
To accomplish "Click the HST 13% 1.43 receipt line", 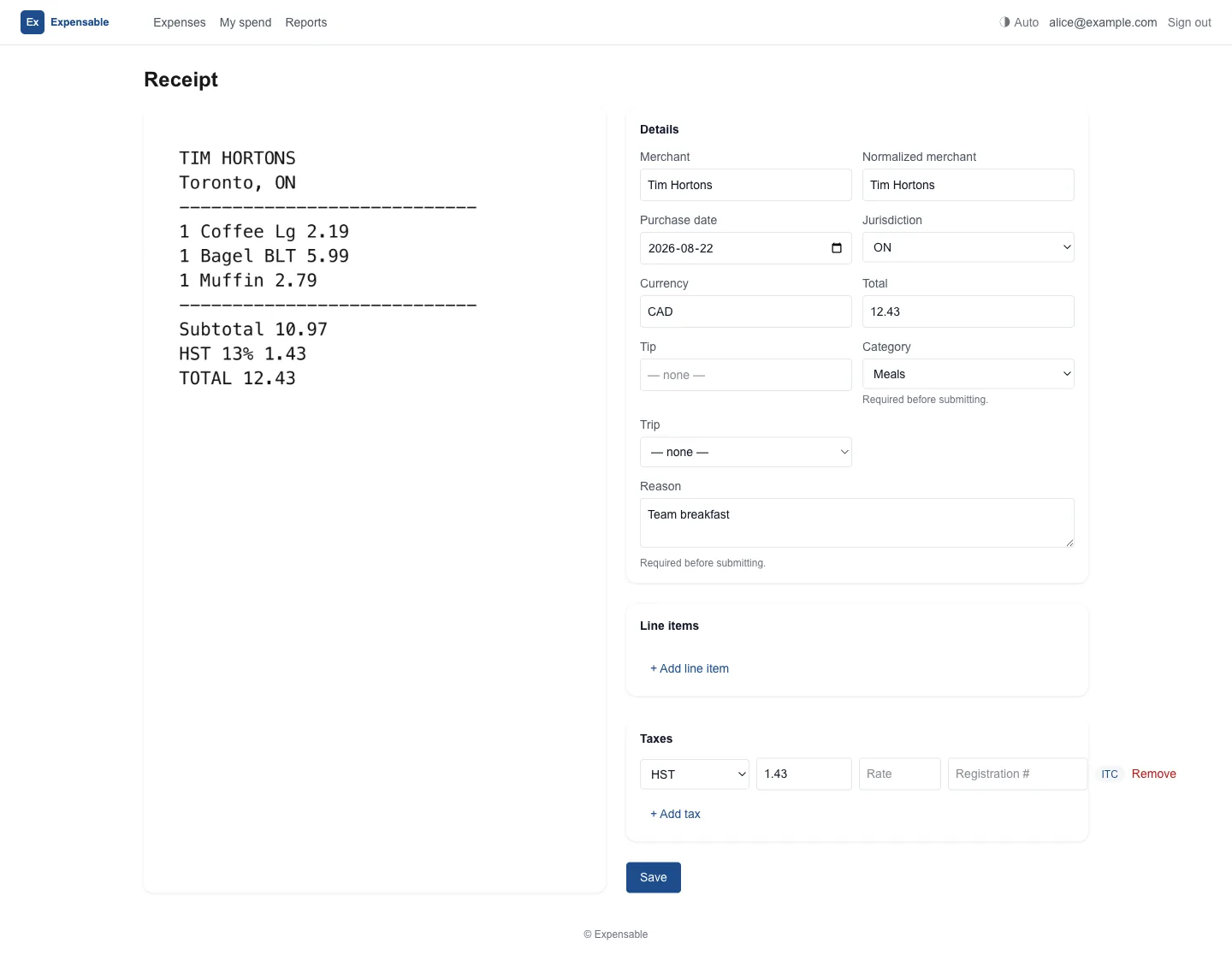I will pyautogui.click(x=242, y=353).
